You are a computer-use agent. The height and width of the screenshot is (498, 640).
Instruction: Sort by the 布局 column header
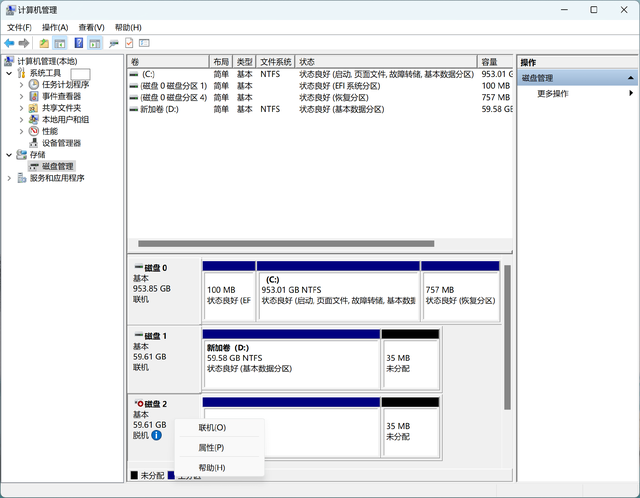(x=221, y=62)
